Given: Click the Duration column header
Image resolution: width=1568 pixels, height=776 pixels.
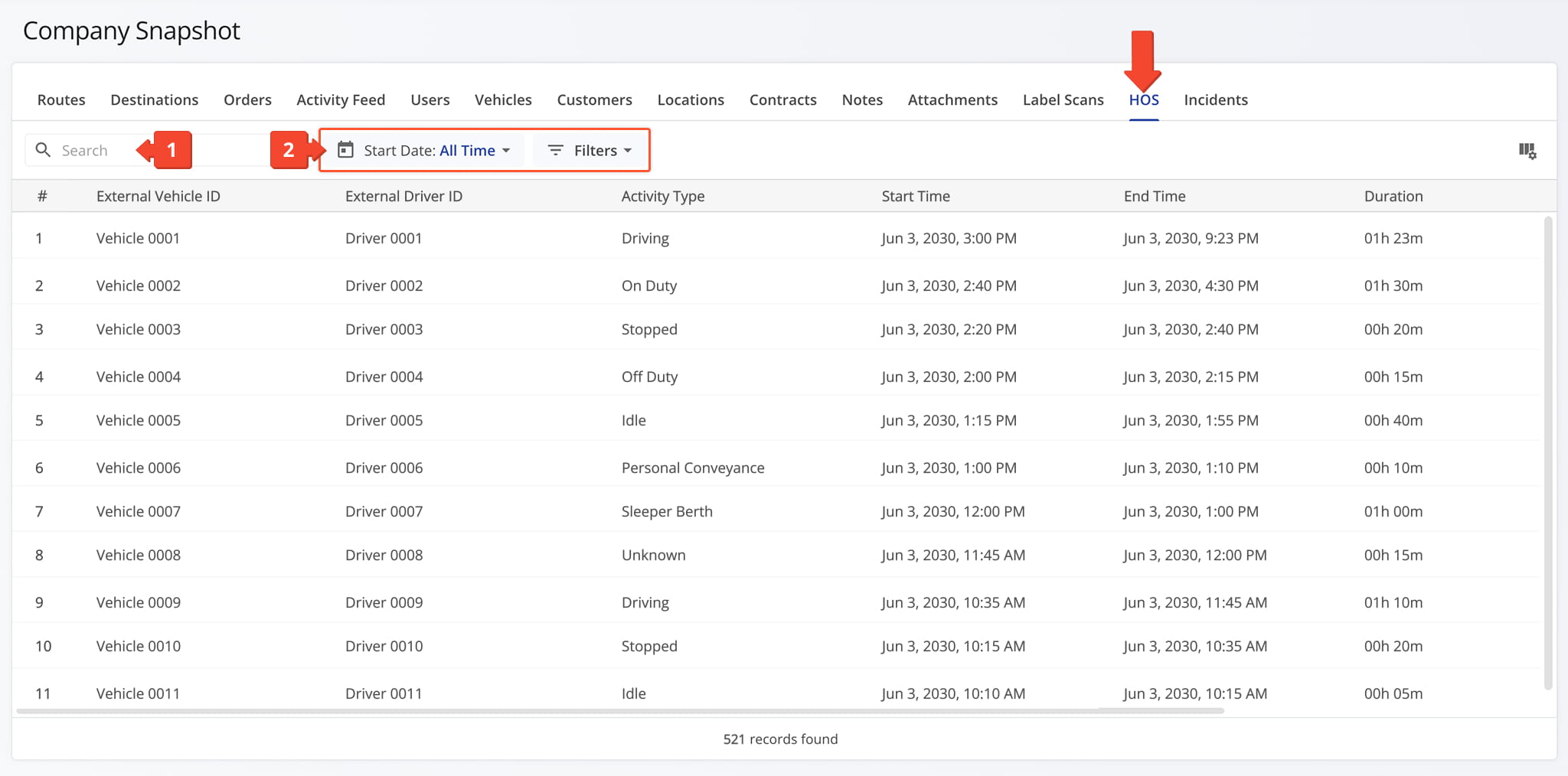Looking at the screenshot, I should (x=1393, y=196).
